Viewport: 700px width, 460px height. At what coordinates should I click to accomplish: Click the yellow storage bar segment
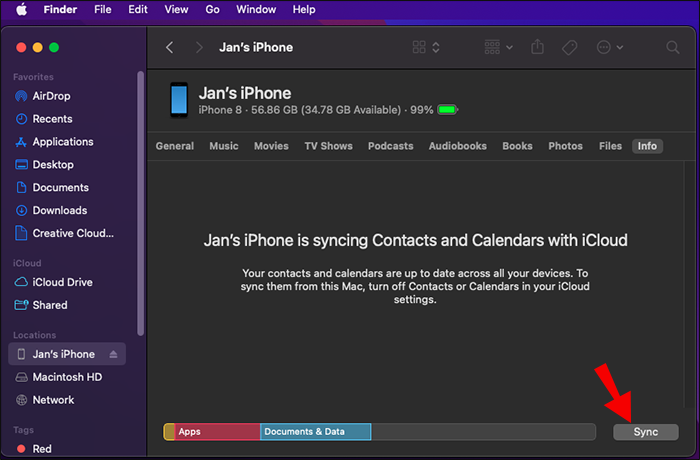[x=169, y=432]
